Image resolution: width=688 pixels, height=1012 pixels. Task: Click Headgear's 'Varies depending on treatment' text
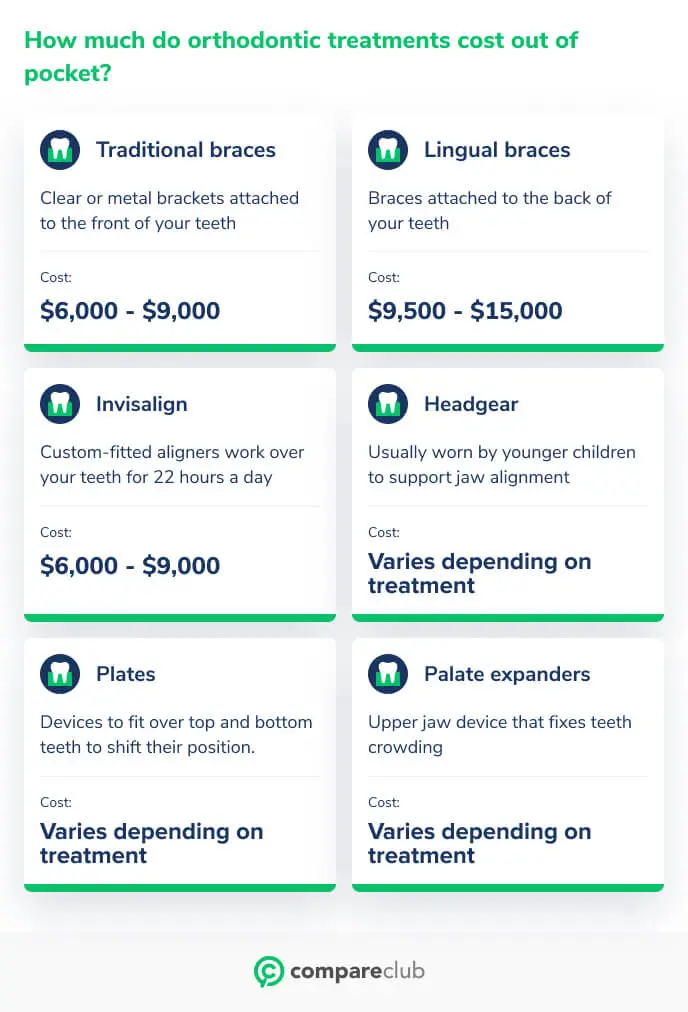(480, 573)
